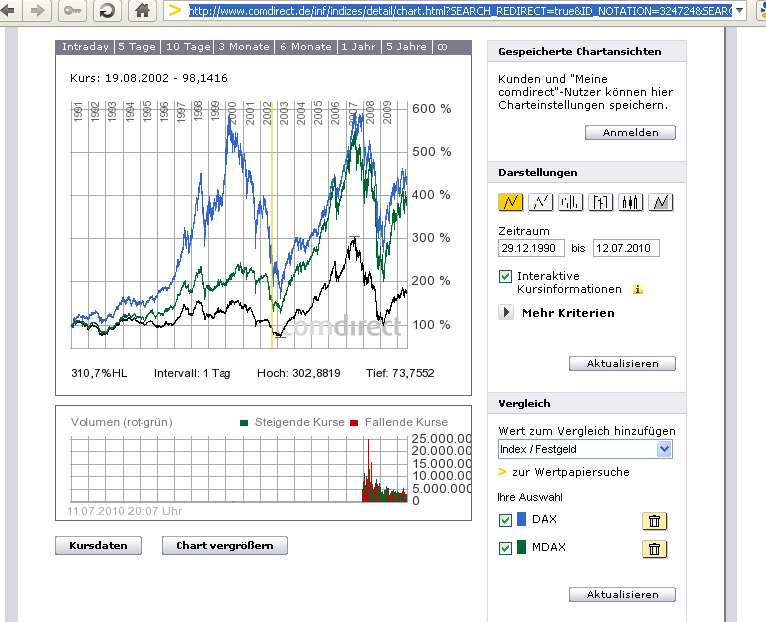
Task: Expand the Mehr Kriterien section
Action: [506, 312]
